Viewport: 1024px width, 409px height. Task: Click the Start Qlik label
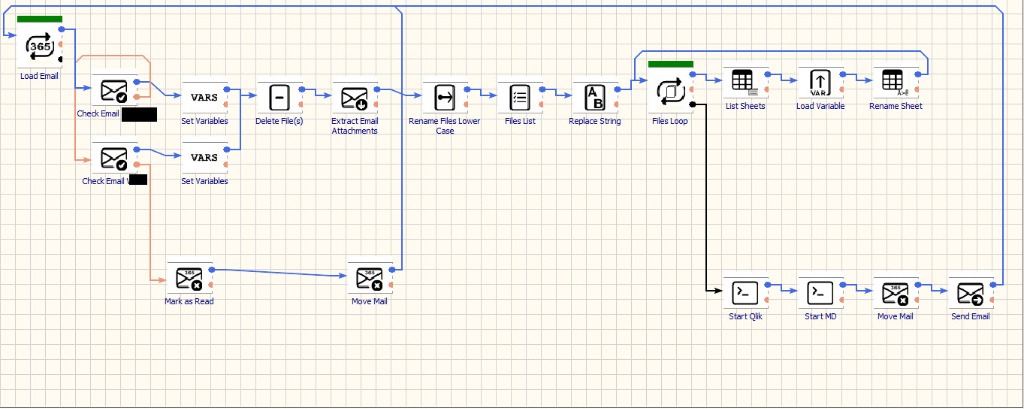pyautogui.click(x=745, y=316)
